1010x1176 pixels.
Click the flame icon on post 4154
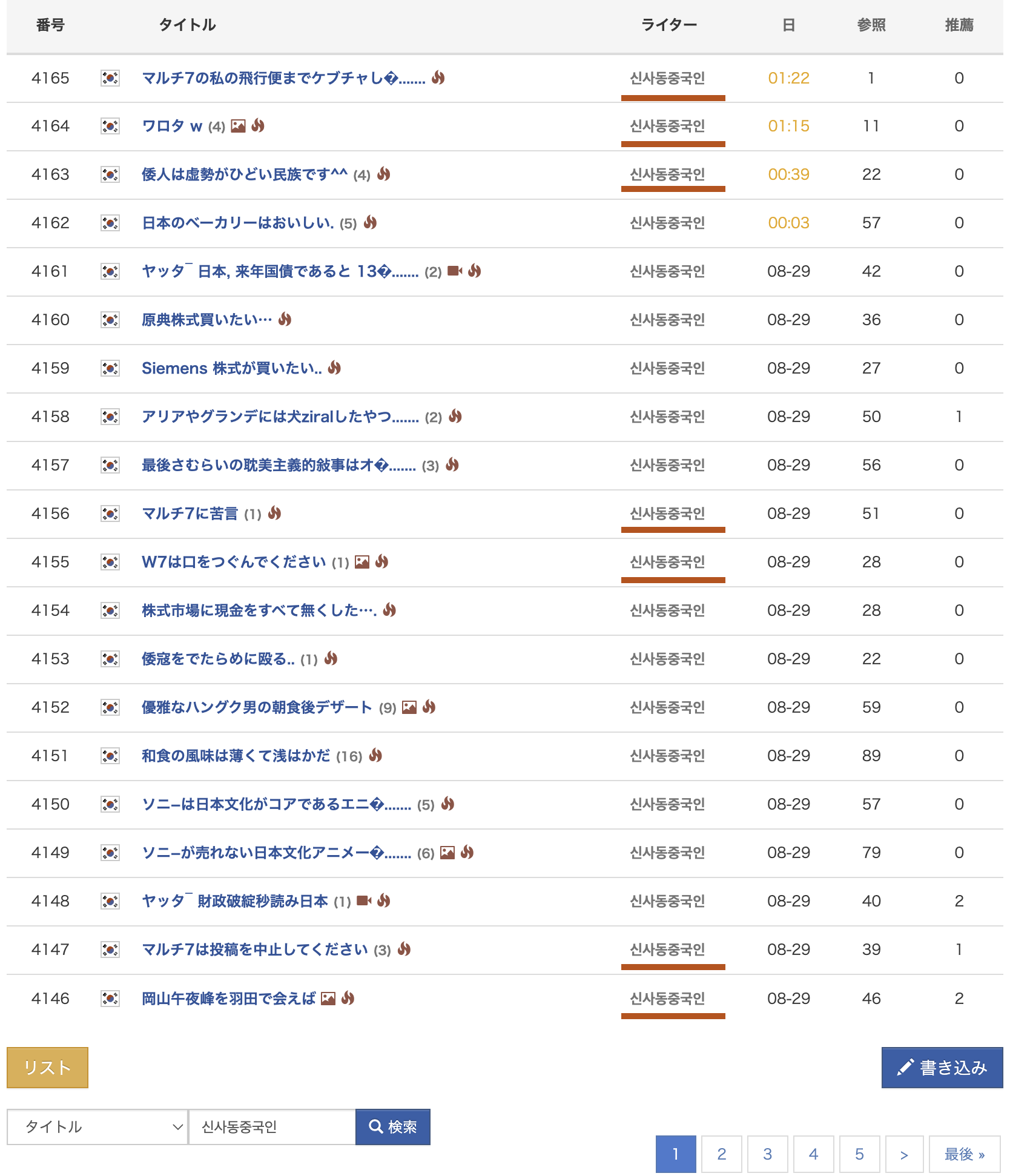(389, 610)
